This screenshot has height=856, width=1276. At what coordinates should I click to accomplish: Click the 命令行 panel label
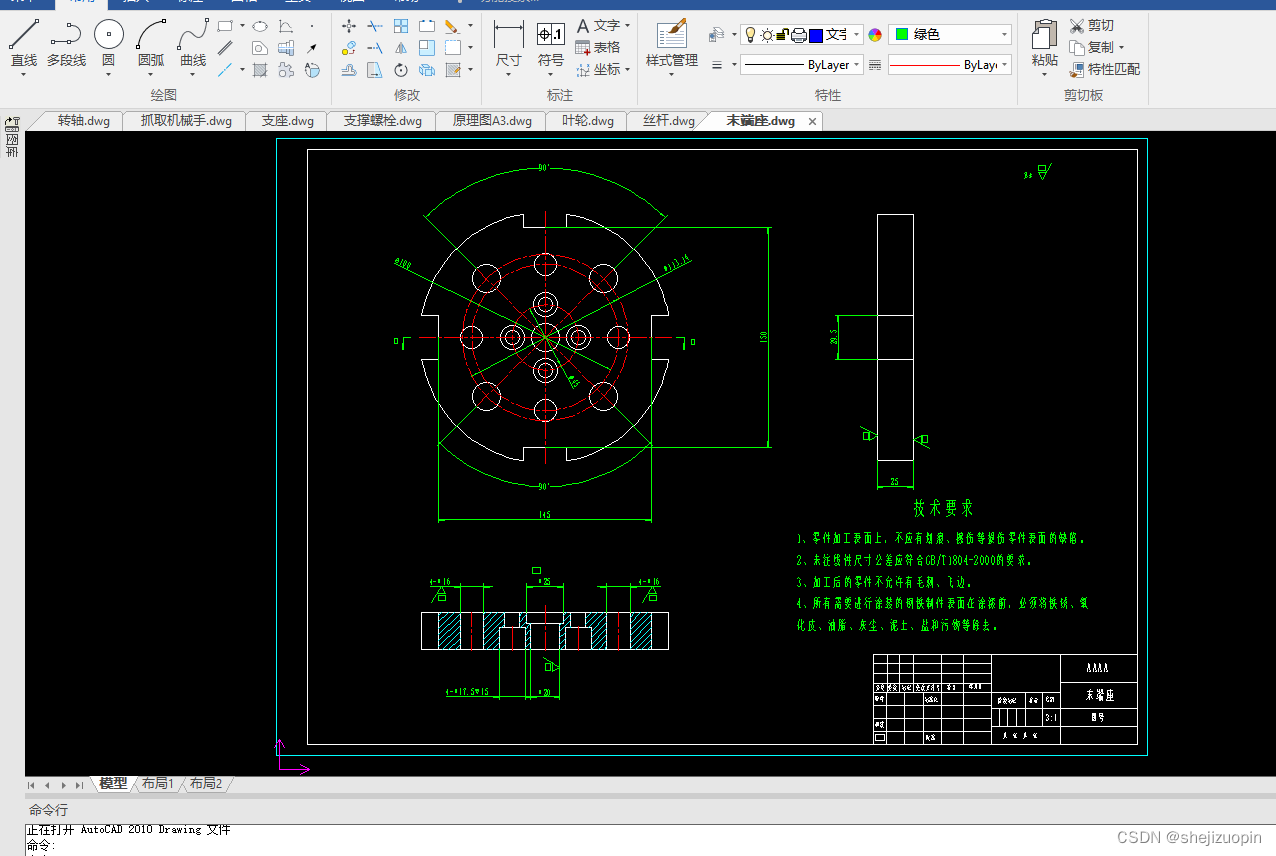pyautogui.click(x=48, y=809)
